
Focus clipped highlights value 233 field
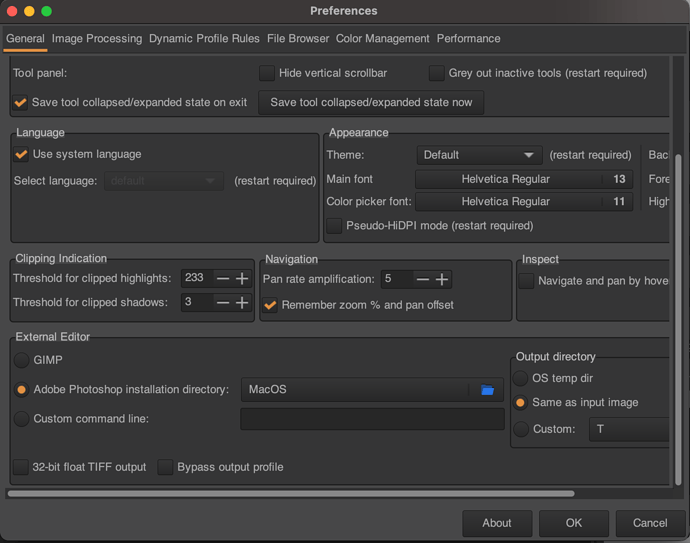click(x=197, y=278)
